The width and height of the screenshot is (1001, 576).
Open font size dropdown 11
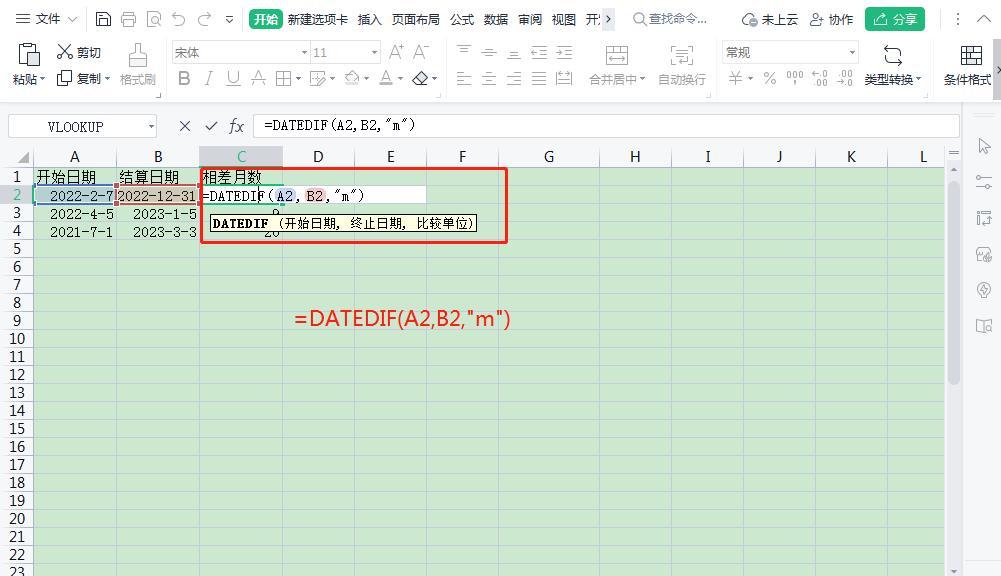pyautogui.click(x=375, y=52)
